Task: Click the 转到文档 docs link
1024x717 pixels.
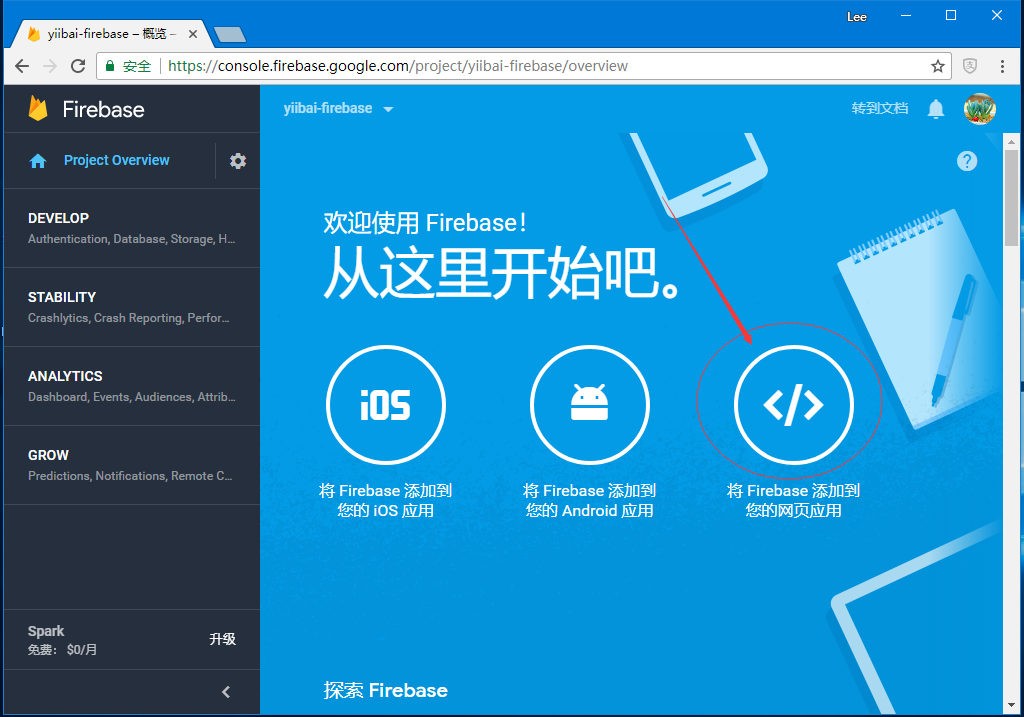Action: 880,109
